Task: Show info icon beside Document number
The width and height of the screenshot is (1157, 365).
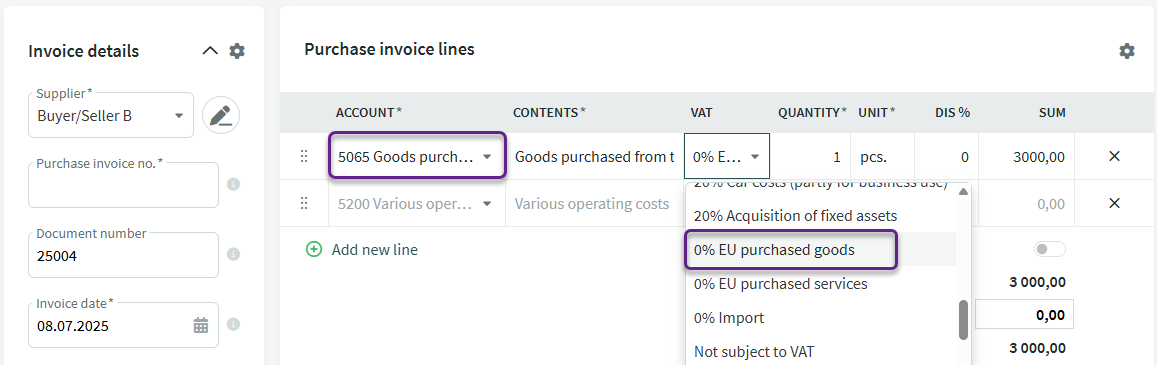Action: click(x=233, y=254)
